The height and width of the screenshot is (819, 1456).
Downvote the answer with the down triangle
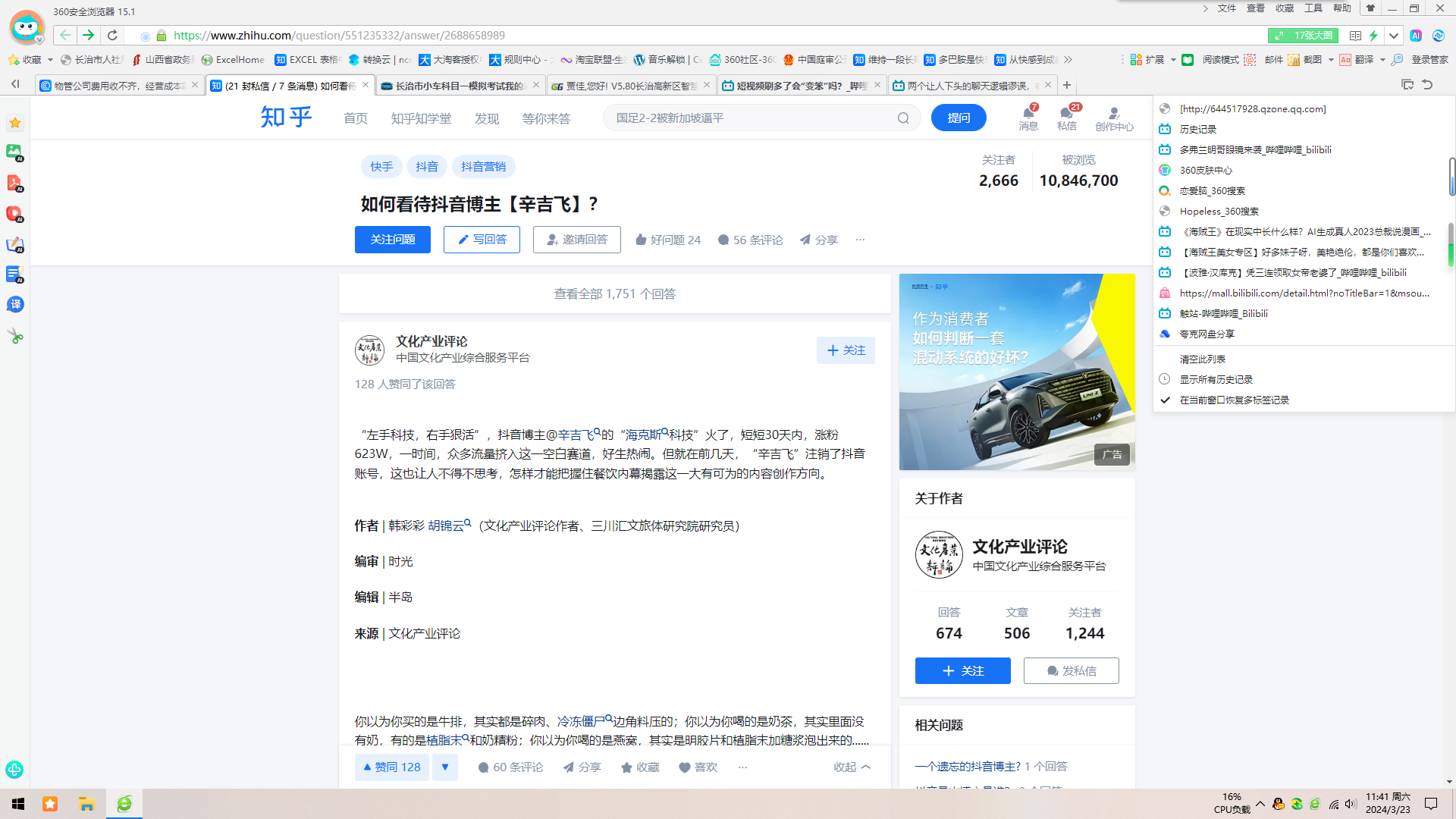tap(445, 767)
